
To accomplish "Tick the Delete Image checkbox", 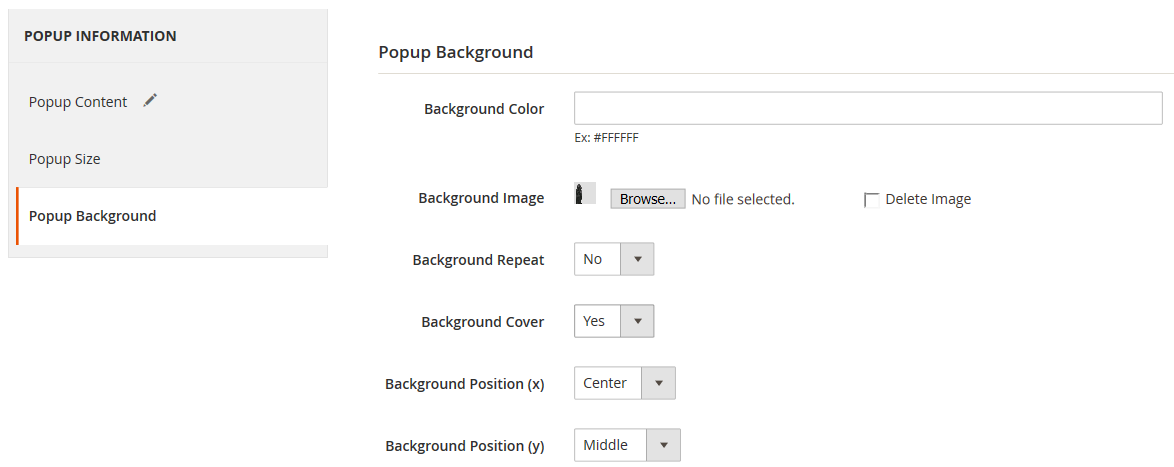I will 872,200.
